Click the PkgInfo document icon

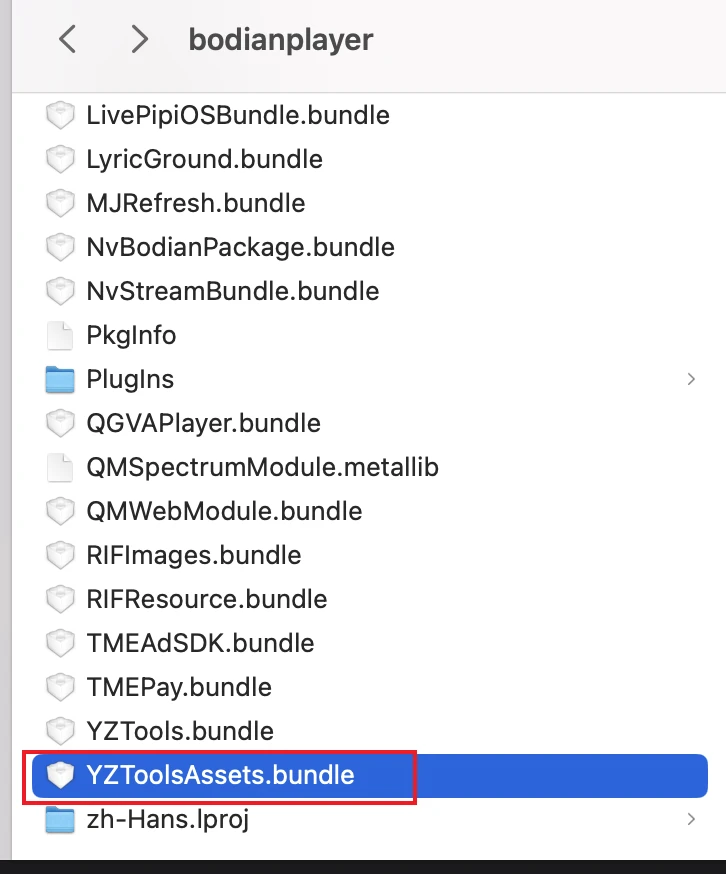coord(61,335)
